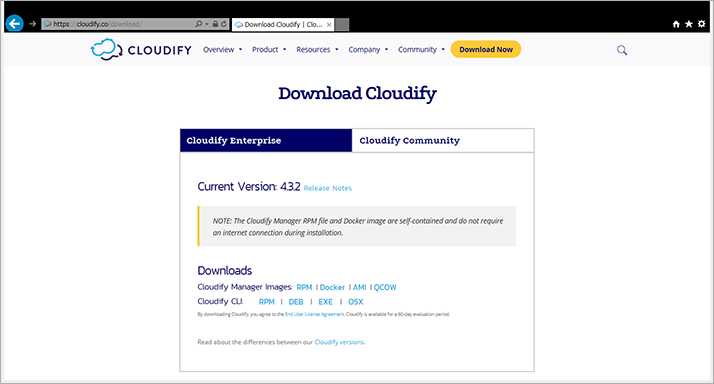Download the Cloudify CLI OSX package
714x384 pixels.
click(x=356, y=302)
